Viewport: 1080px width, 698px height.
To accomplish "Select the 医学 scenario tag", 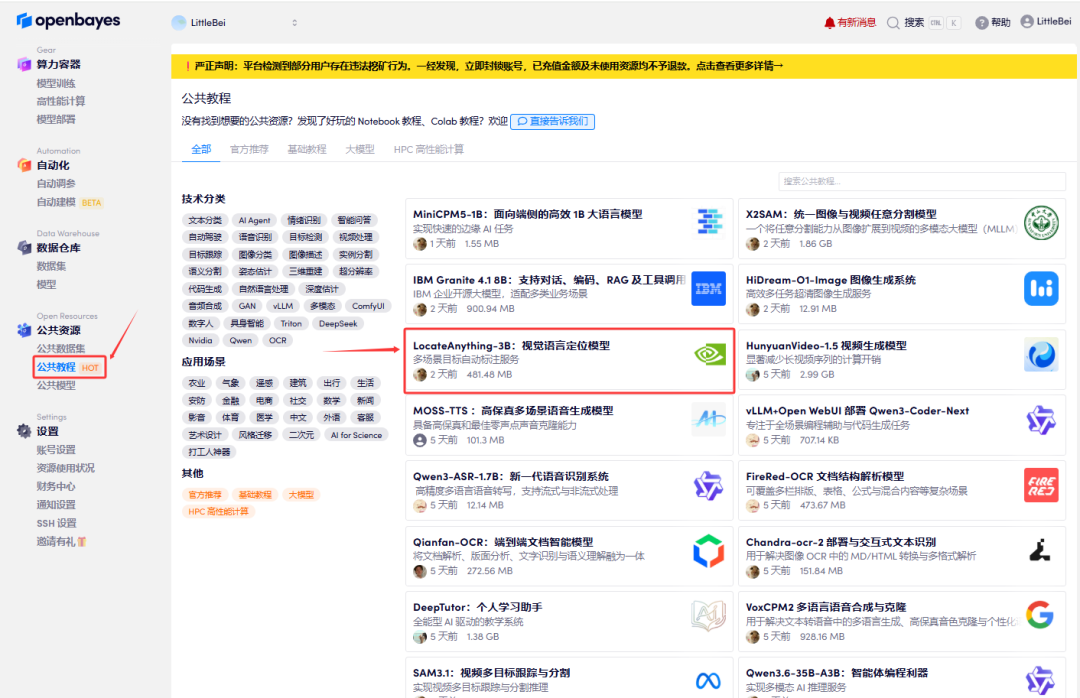I will click(x=264, y=418).
